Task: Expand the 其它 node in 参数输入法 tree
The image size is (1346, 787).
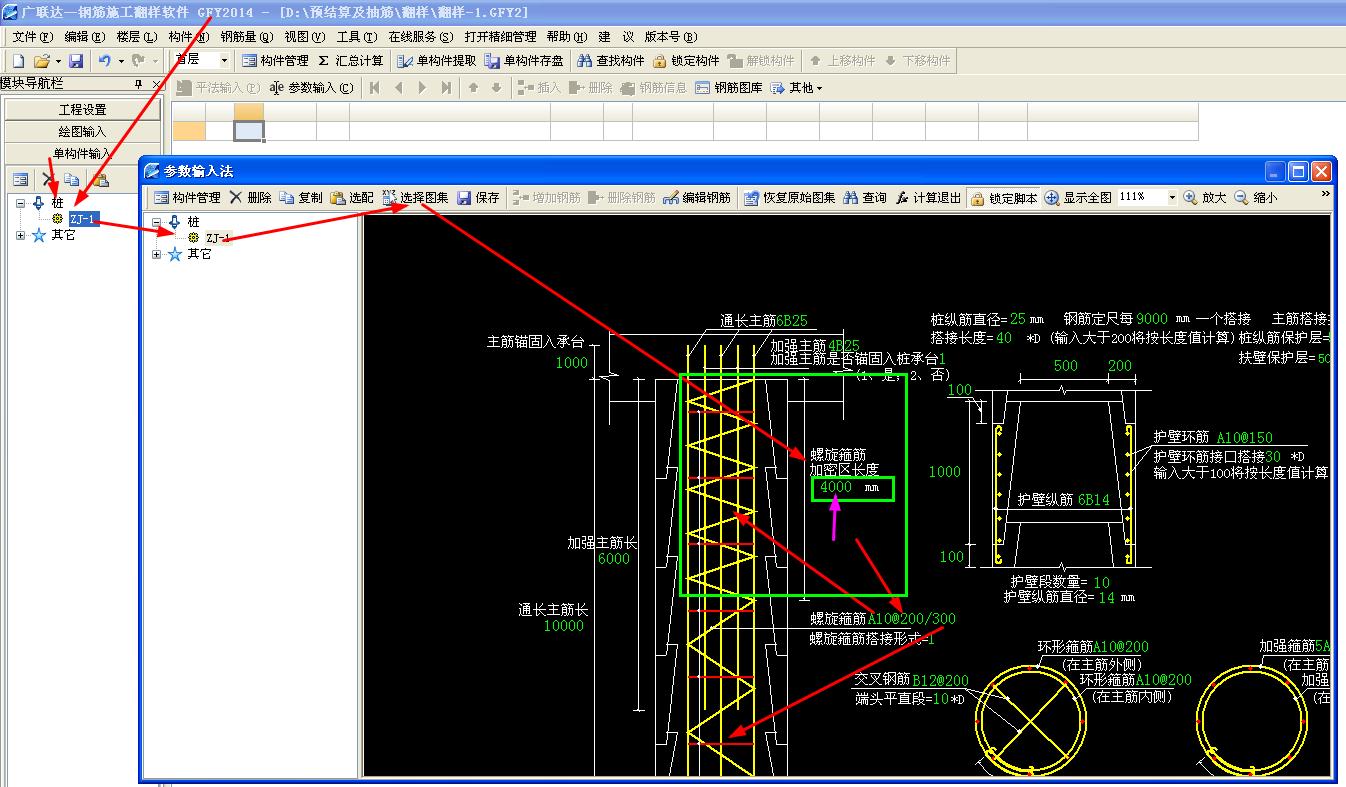Action: (157, 255)
